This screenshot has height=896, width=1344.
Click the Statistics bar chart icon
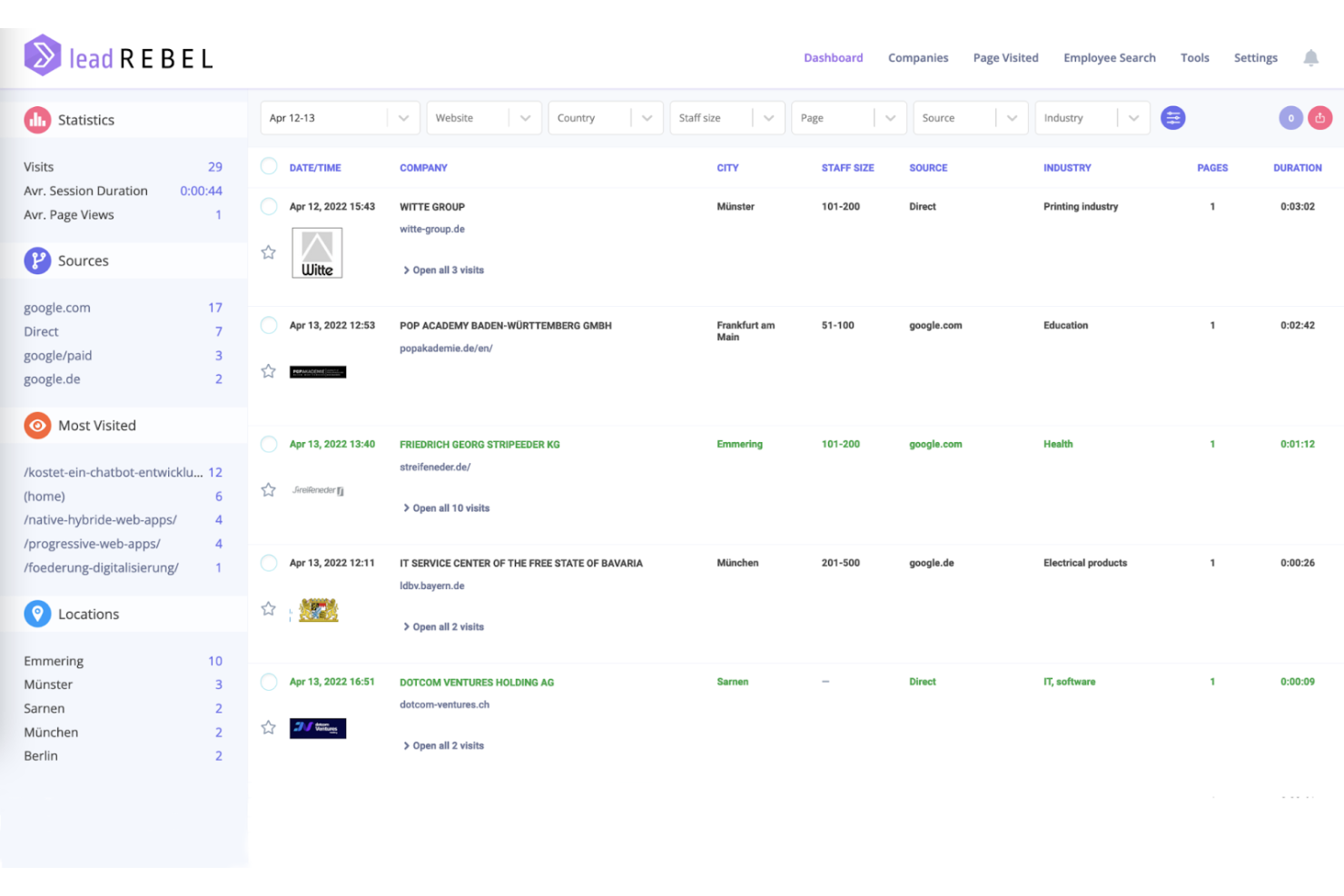pos(37,120)
